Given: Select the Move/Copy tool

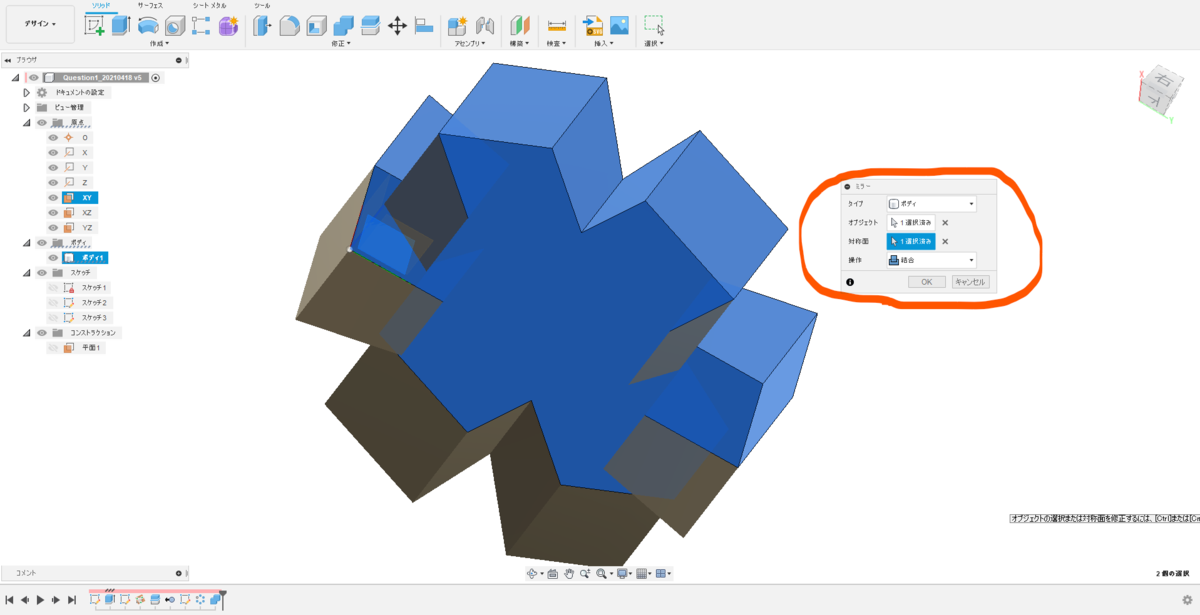Looking at the screenshot, I should 397,26.
